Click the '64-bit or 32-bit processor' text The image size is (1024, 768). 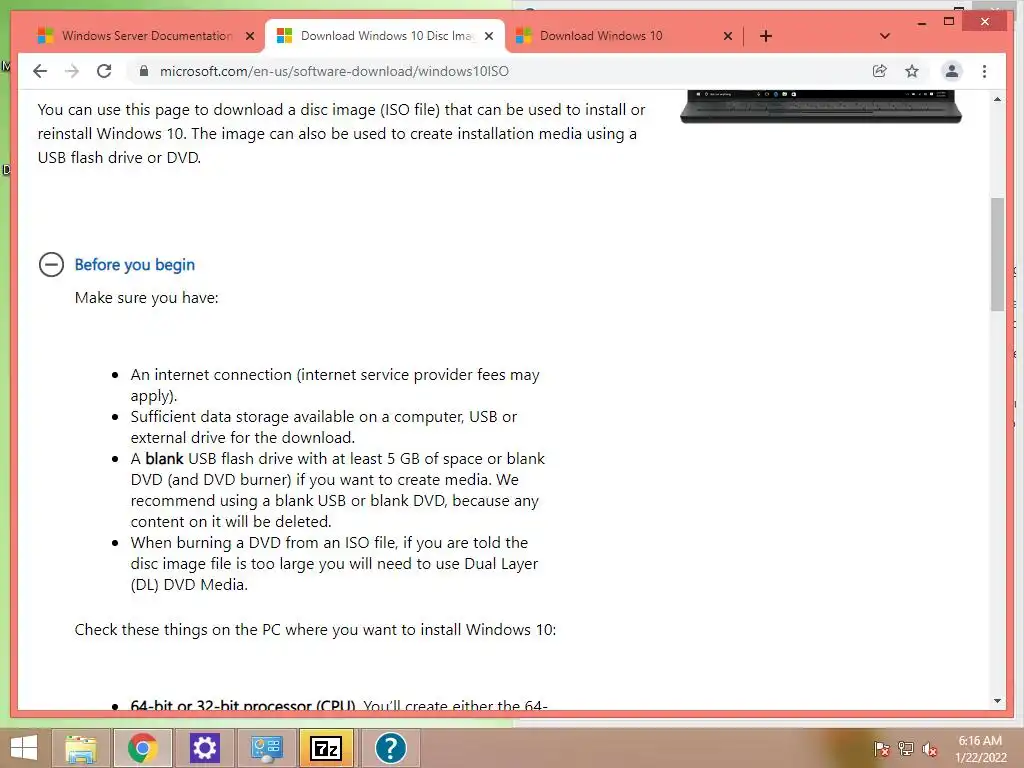click(x=243, y=705)
